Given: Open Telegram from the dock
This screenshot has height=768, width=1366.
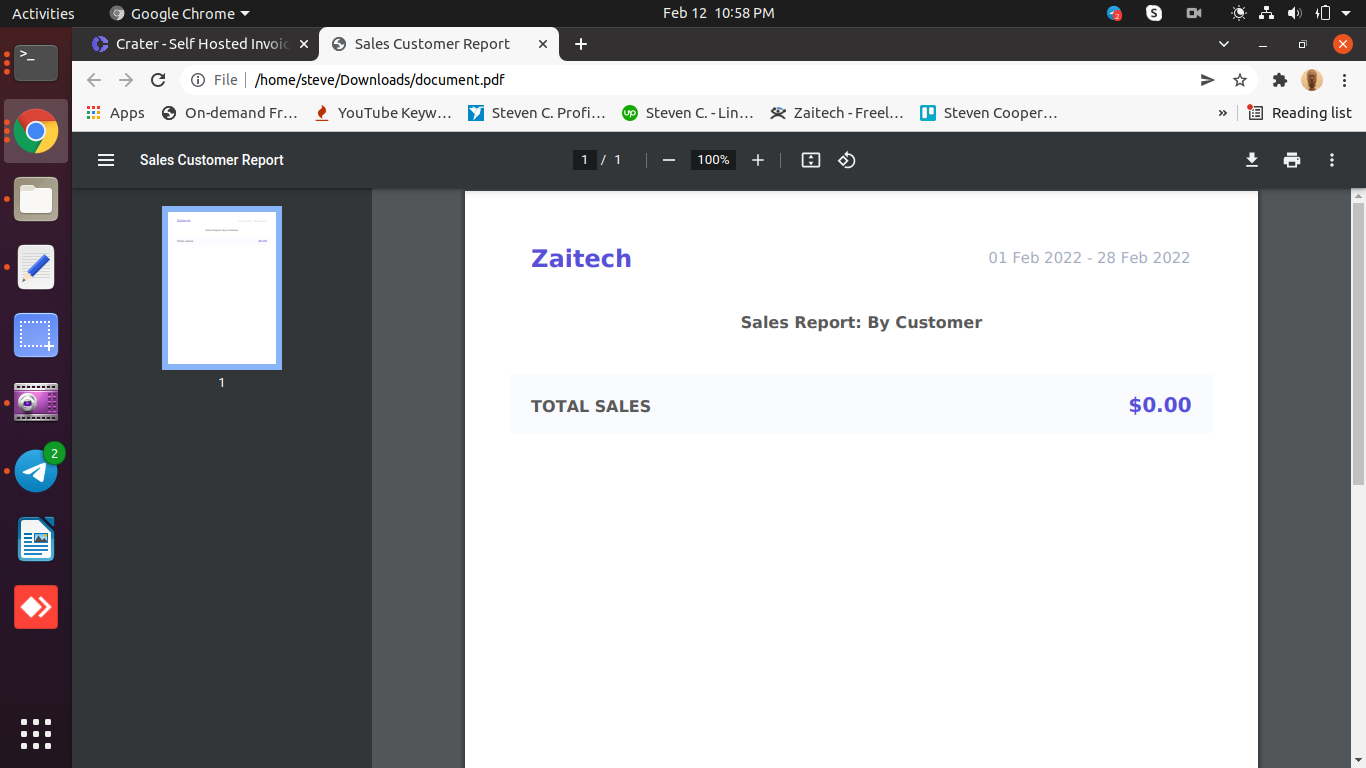Looking at the screenshot, I should point(36,471).
